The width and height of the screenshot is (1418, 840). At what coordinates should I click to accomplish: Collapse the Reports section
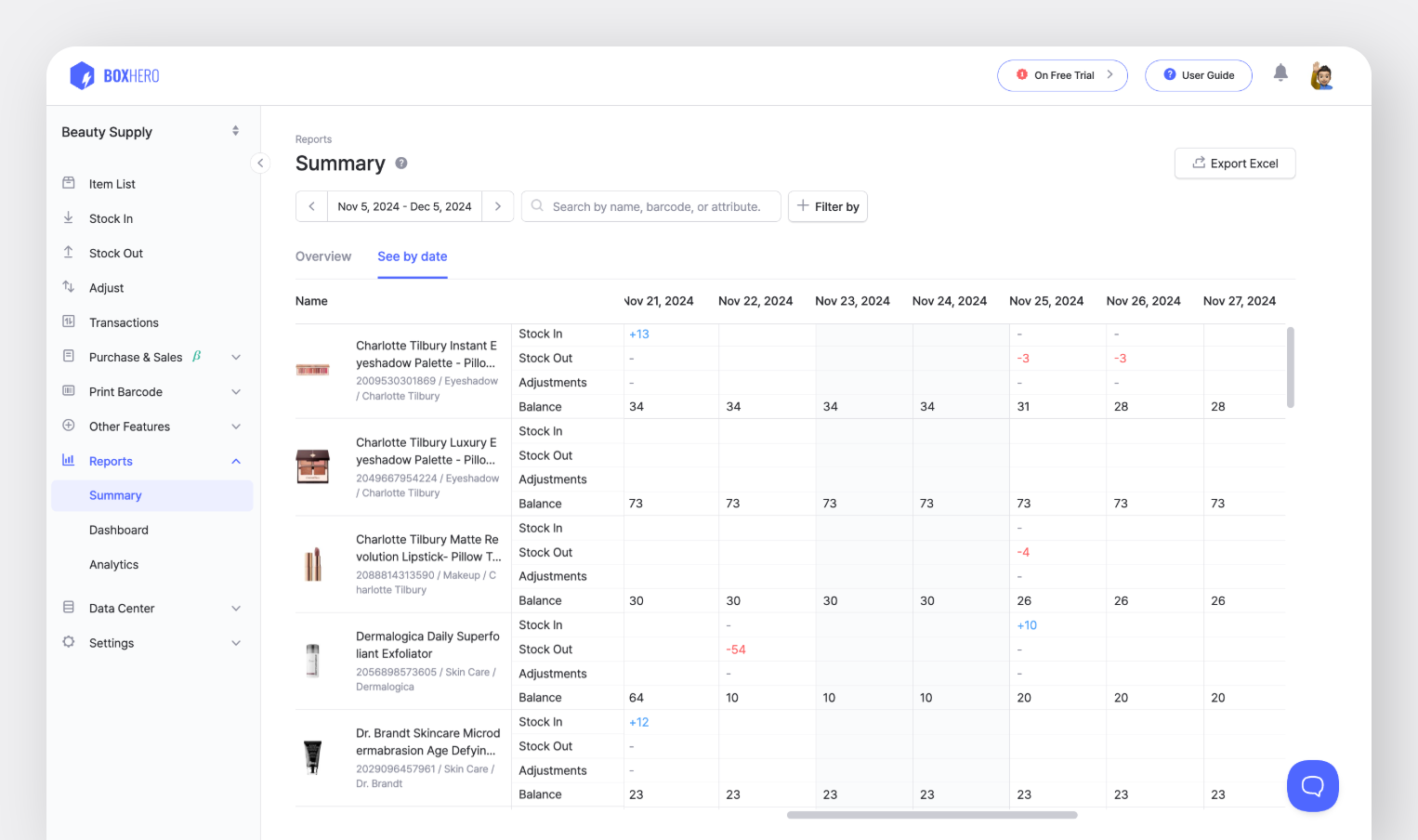(x=236, y=462)
